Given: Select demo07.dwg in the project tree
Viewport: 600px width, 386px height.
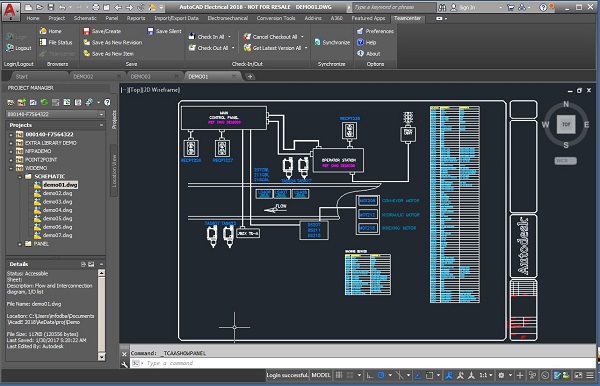Looking at the screenshot, I should [57, 235].
